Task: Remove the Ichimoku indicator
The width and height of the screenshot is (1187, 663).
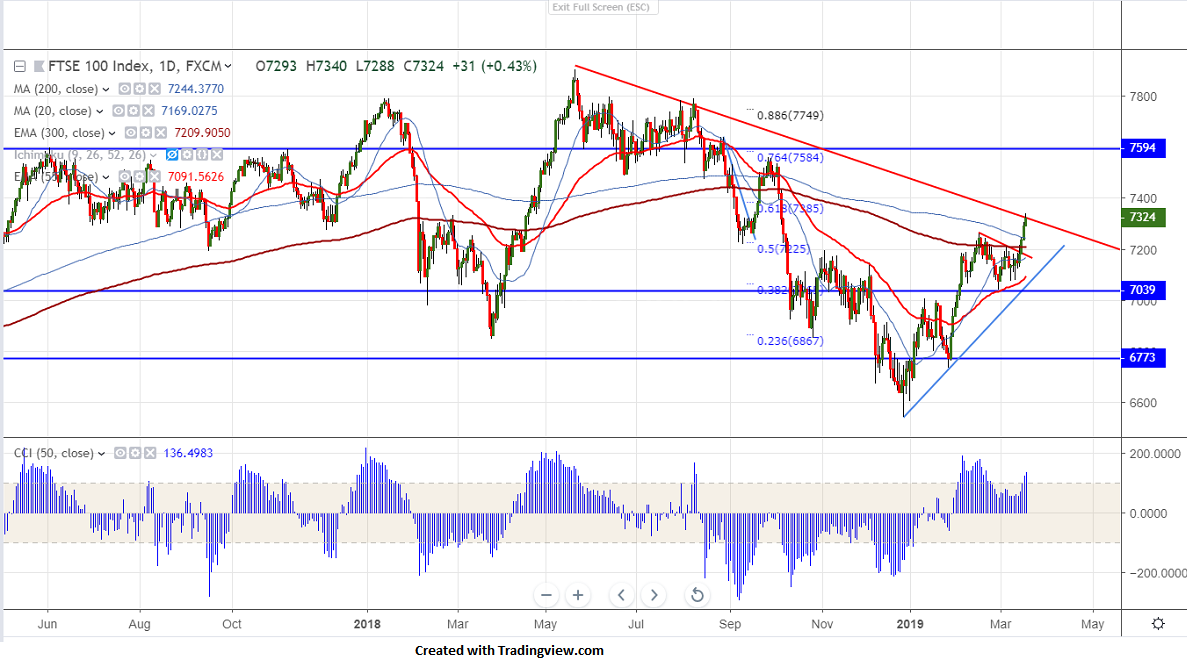Action: [x=217, y=154]
